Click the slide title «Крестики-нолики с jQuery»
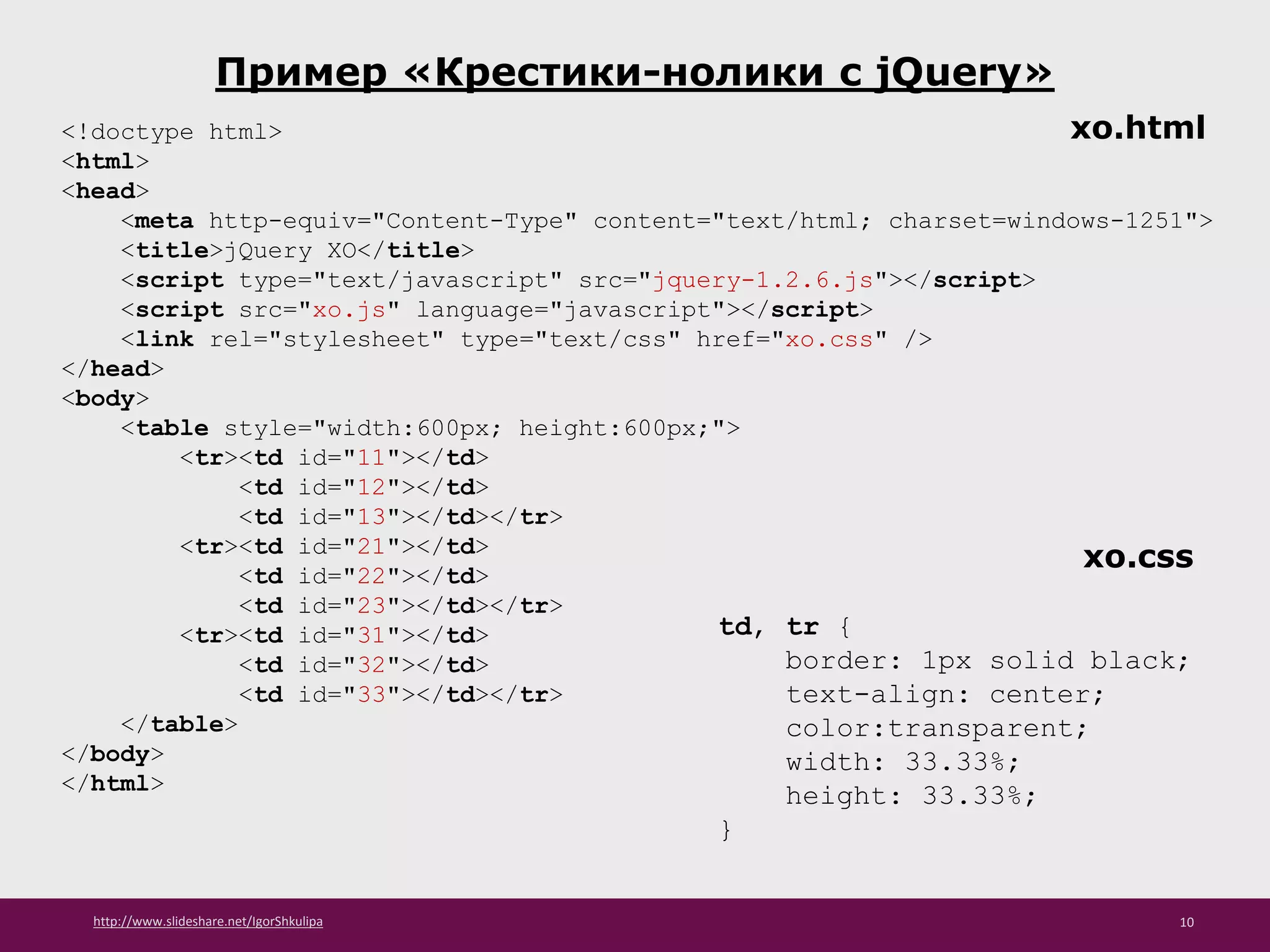The height and width of the screenshot is (952, 1270). (634, 73)
